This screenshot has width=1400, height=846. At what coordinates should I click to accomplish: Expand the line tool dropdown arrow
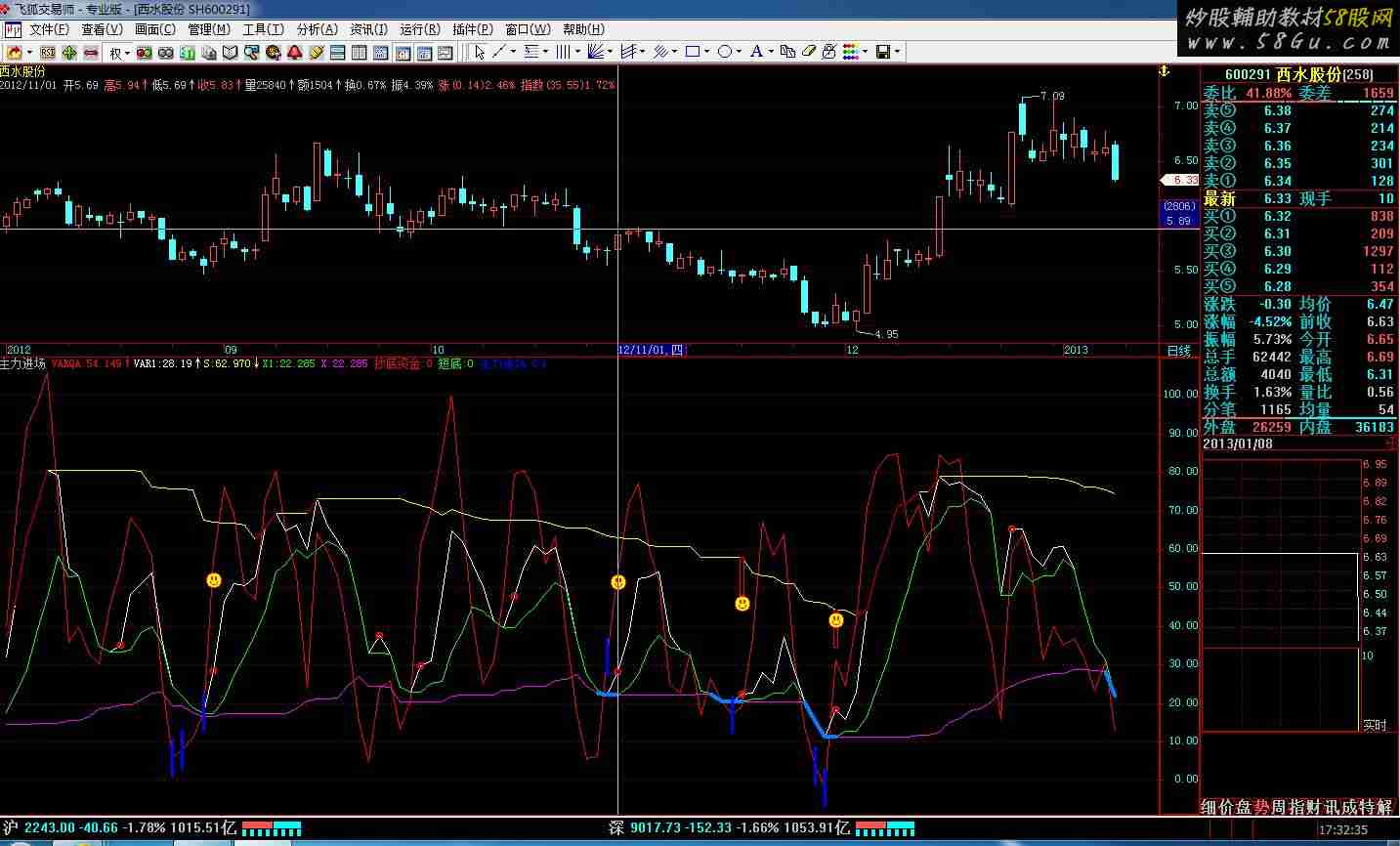pos(513,52)
